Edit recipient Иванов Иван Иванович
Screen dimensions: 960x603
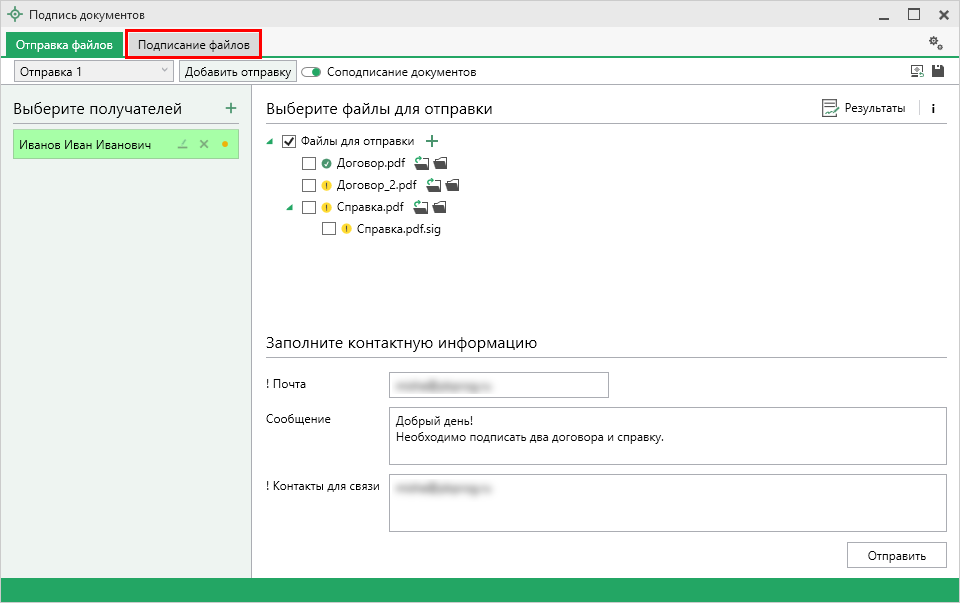pos(182,144)
